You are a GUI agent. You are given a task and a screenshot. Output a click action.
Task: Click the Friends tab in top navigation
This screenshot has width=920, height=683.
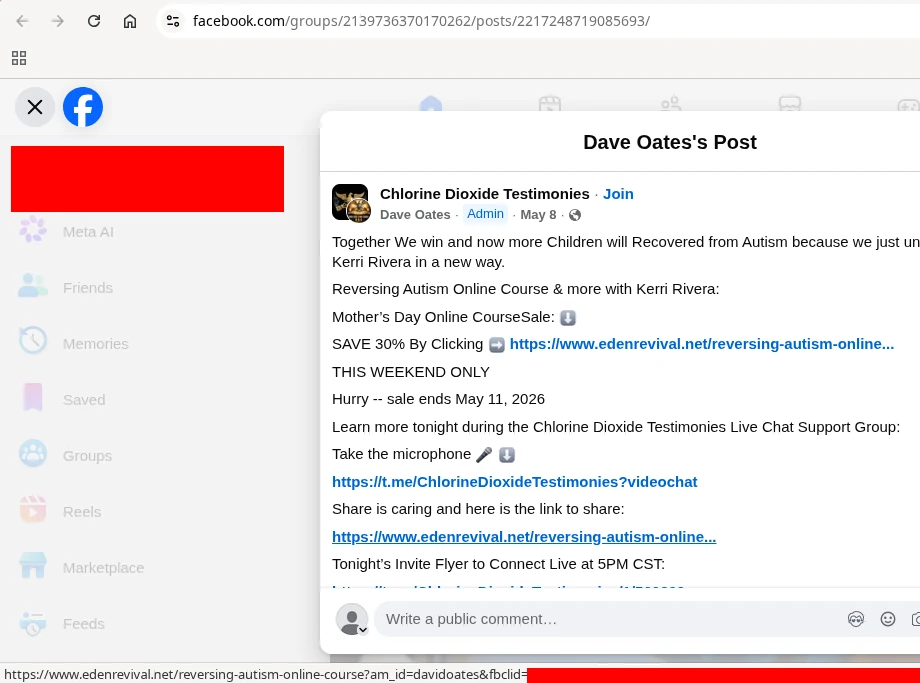(671, 104)
